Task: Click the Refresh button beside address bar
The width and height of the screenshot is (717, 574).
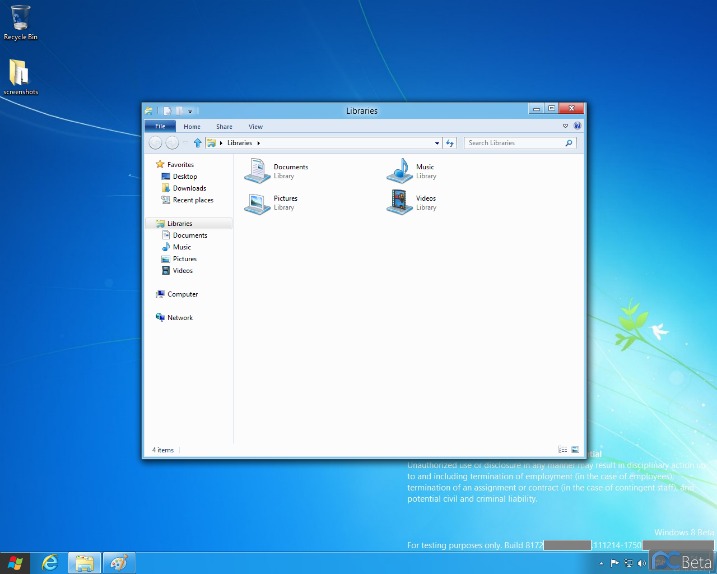Action: click(450, 143)
